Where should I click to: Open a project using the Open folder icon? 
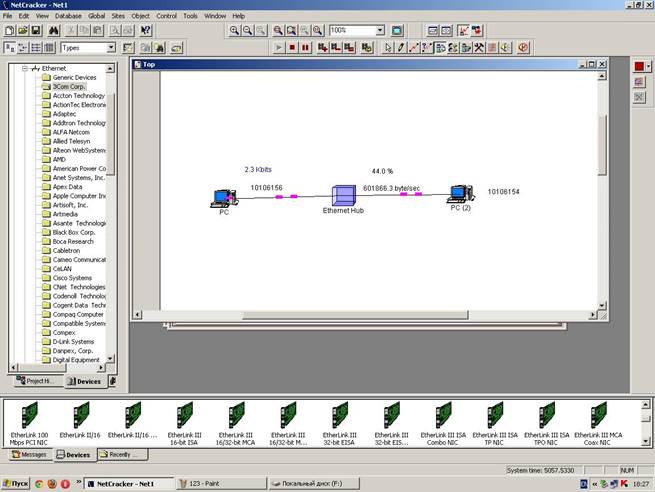(23, 30)
